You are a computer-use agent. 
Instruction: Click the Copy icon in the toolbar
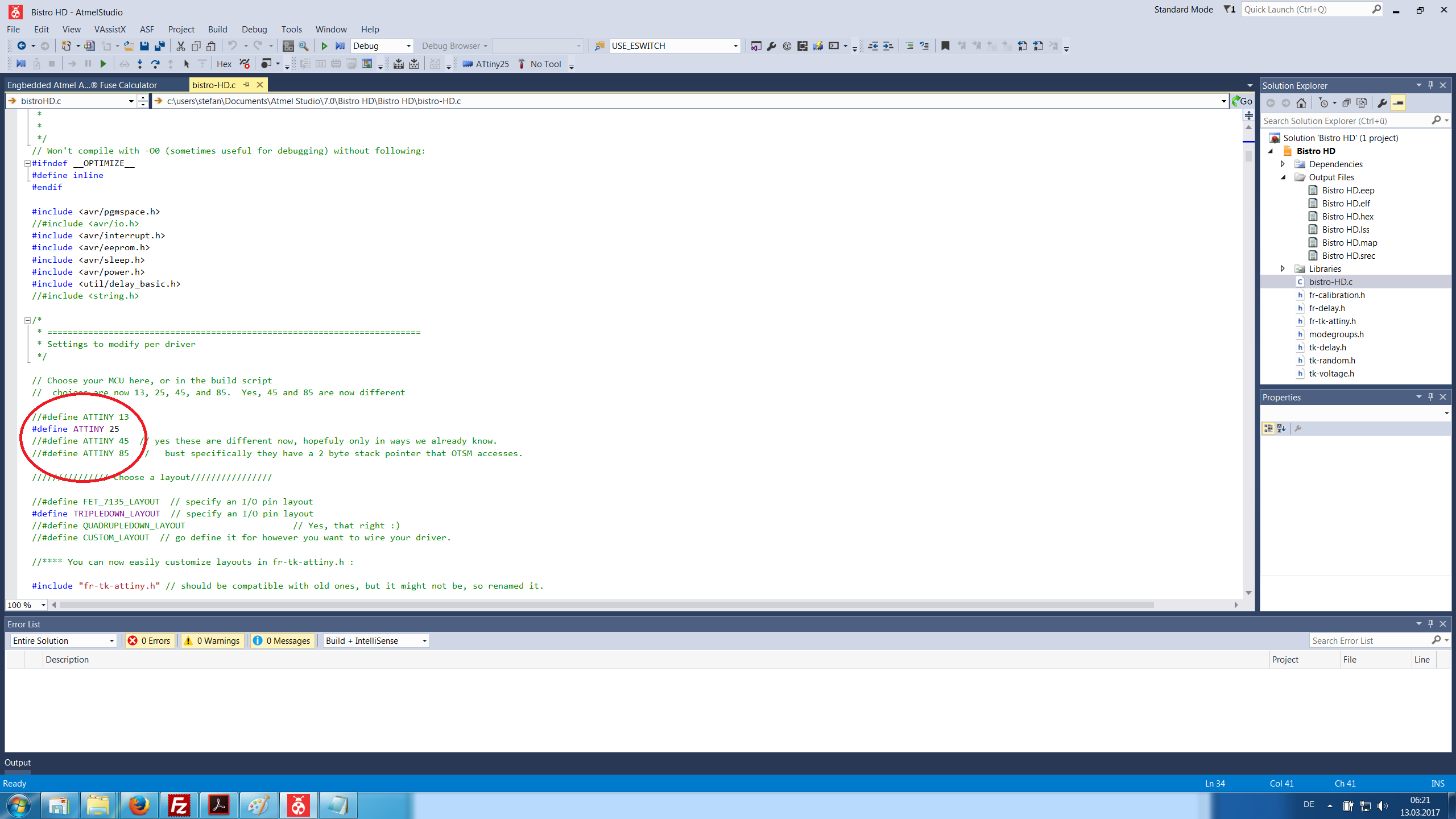tap(196, 46)
